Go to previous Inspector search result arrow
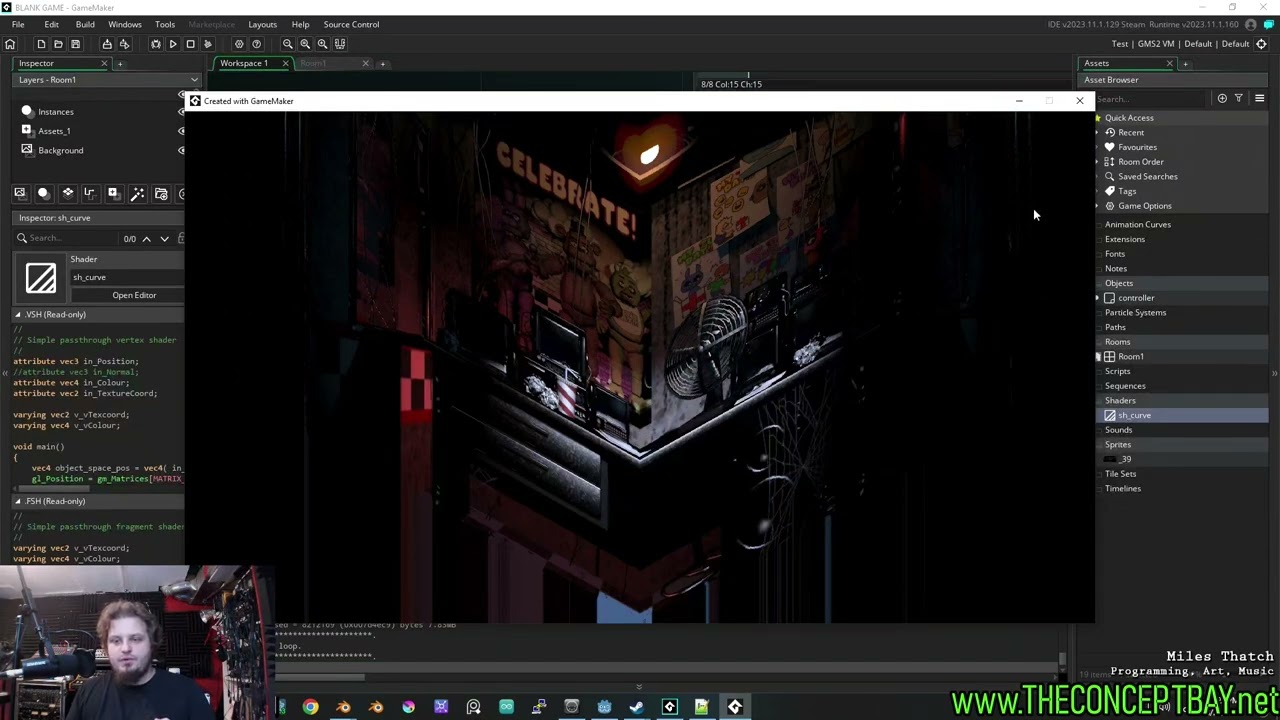This screenshot has height=720, width=1280. 146,239
